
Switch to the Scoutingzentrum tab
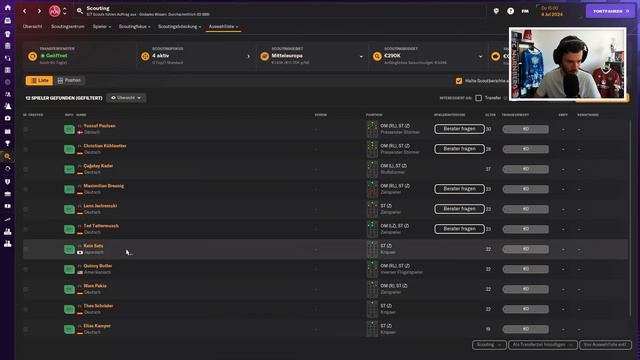67,27
